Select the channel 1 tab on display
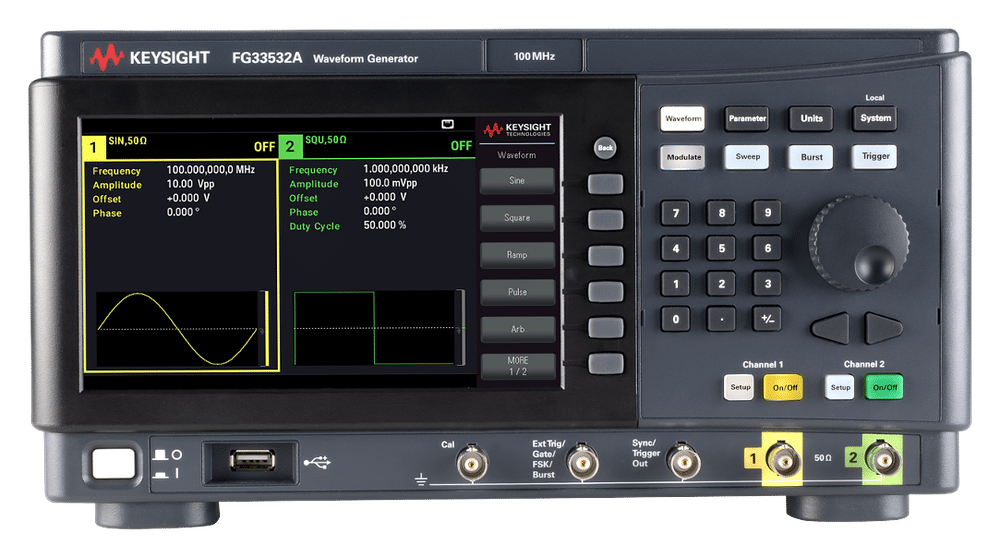This screenshot has width=1000, height=558. pyautogui.click(x=93, y=148)
